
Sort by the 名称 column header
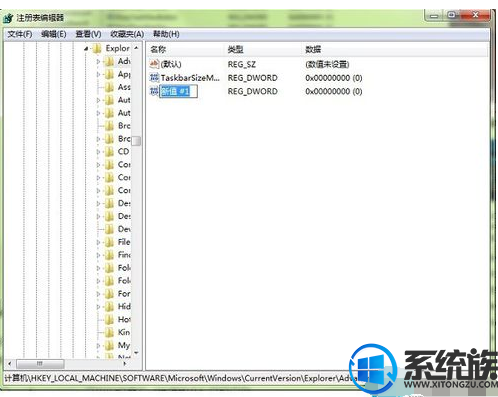coord(185,50)
